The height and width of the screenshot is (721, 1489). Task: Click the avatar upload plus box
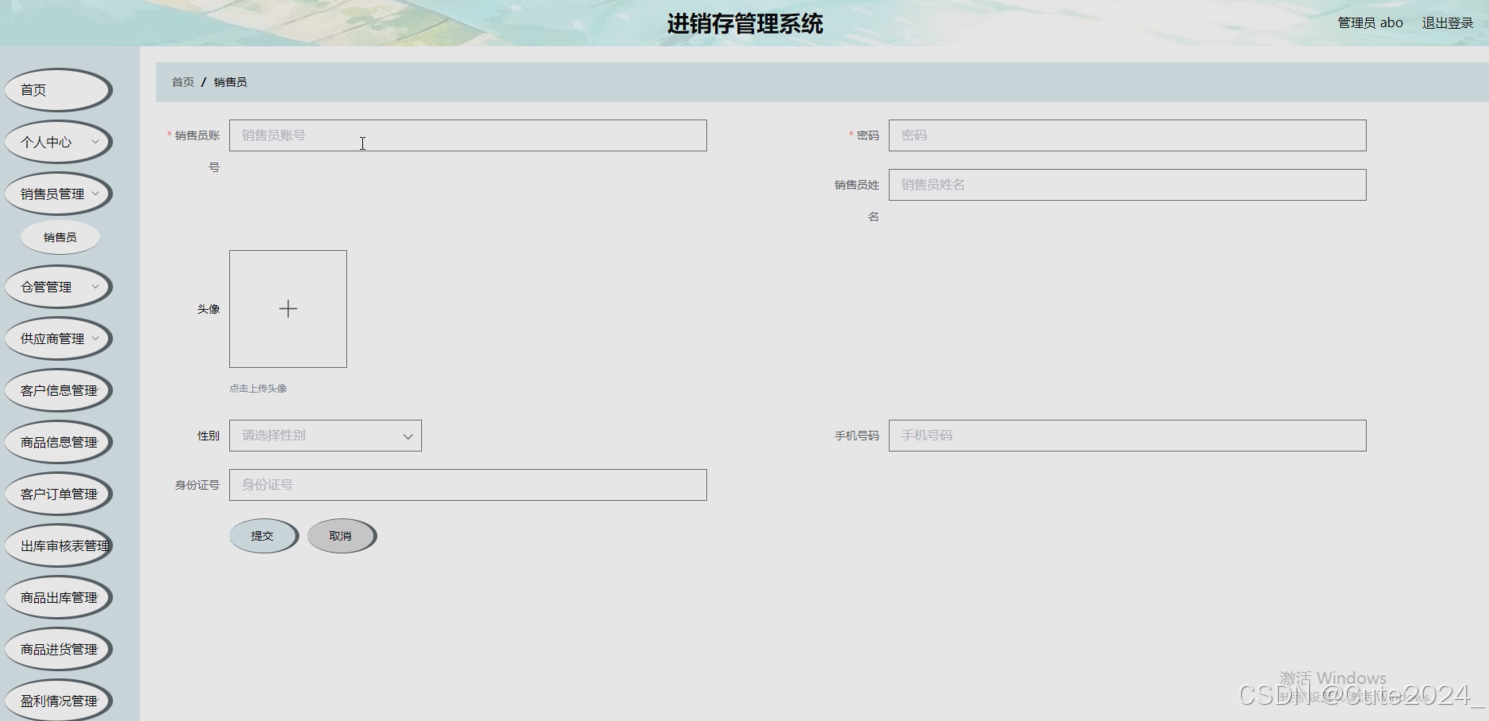click(x=288, y=308)
